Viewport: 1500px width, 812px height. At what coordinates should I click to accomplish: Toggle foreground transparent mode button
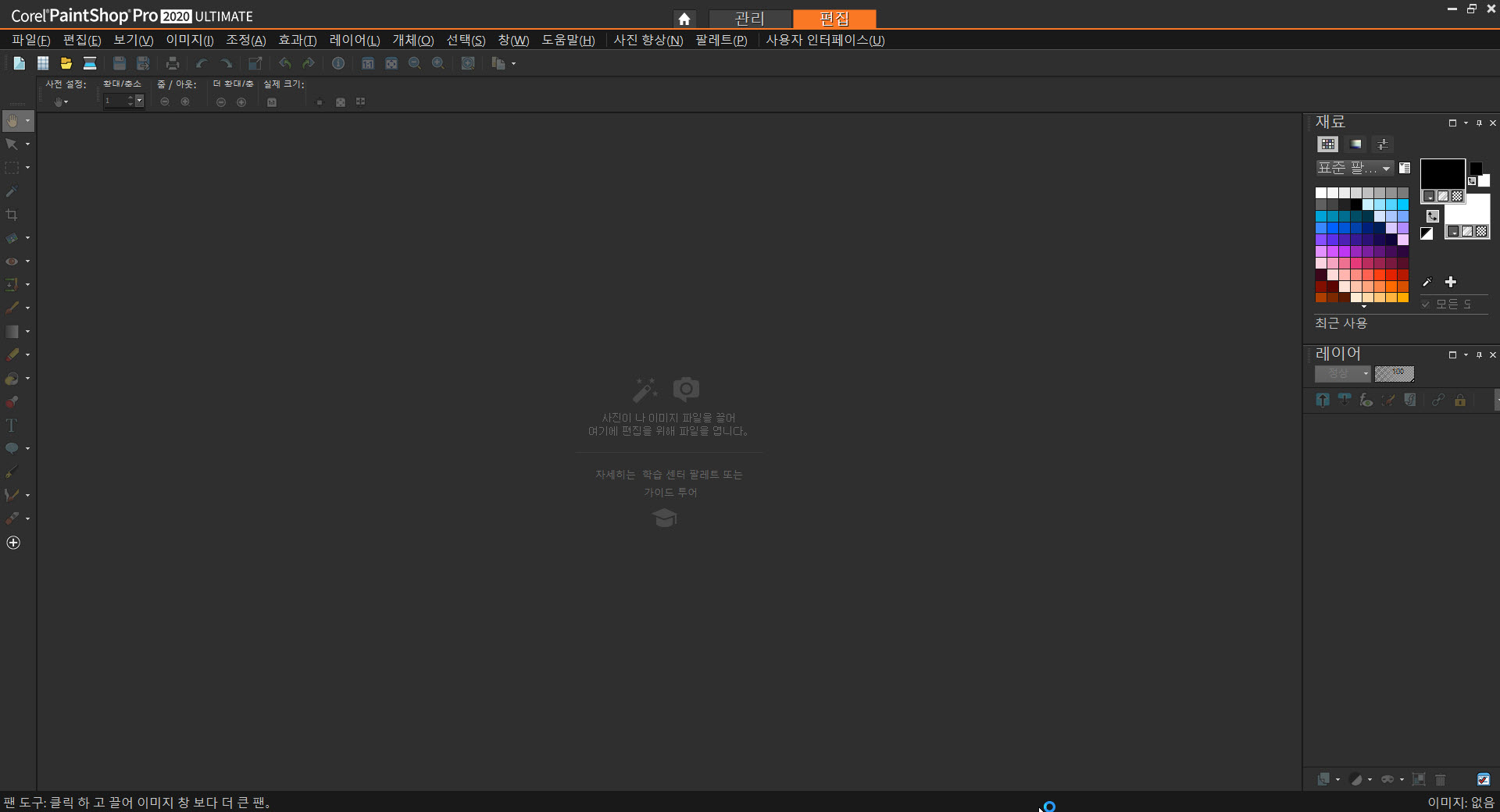pyautogui.click(x=1457, y=196)
